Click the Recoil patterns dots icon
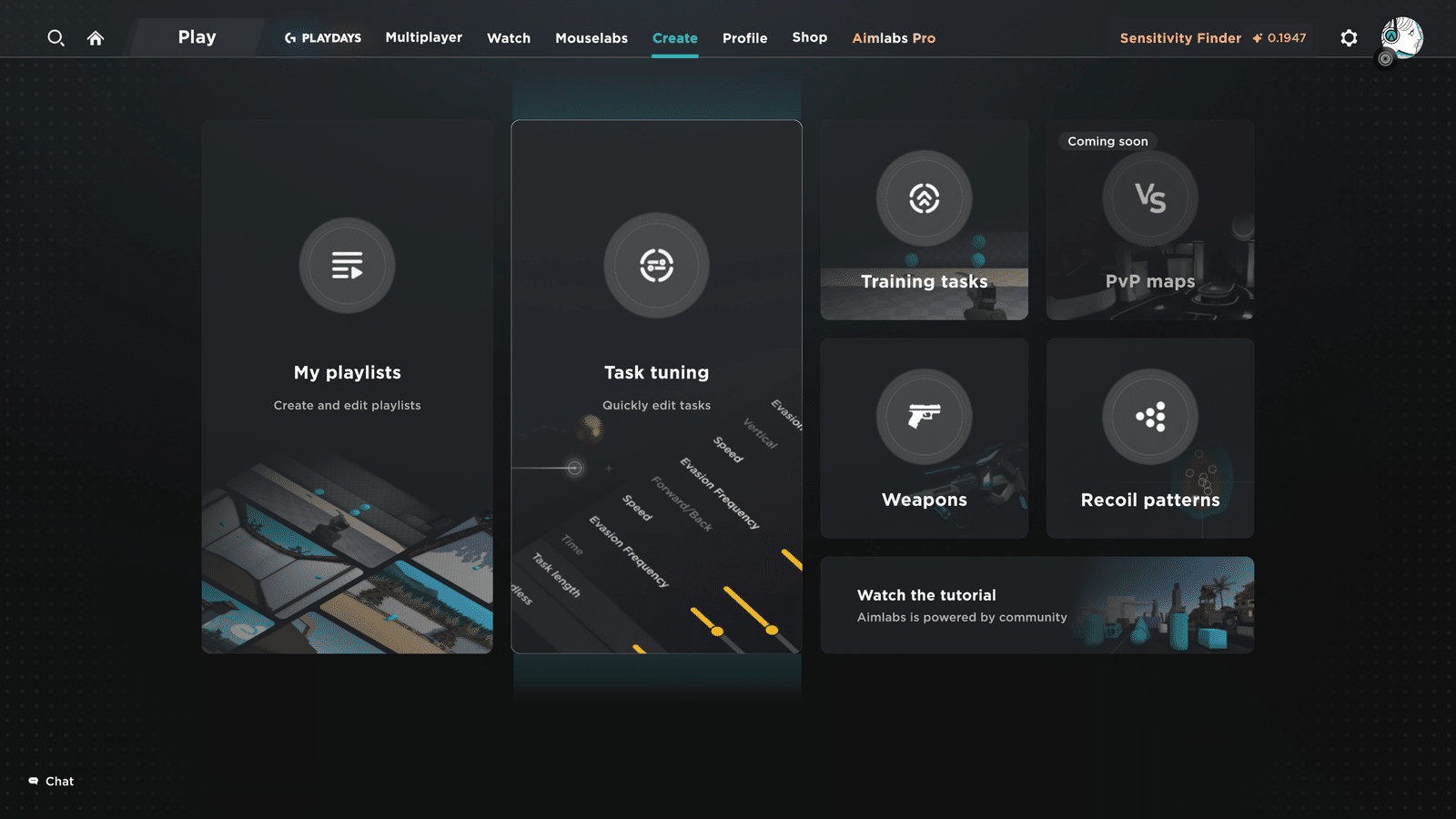Screen dimensions: 1456x819 pyautogui.click(x=1150, y=417)
